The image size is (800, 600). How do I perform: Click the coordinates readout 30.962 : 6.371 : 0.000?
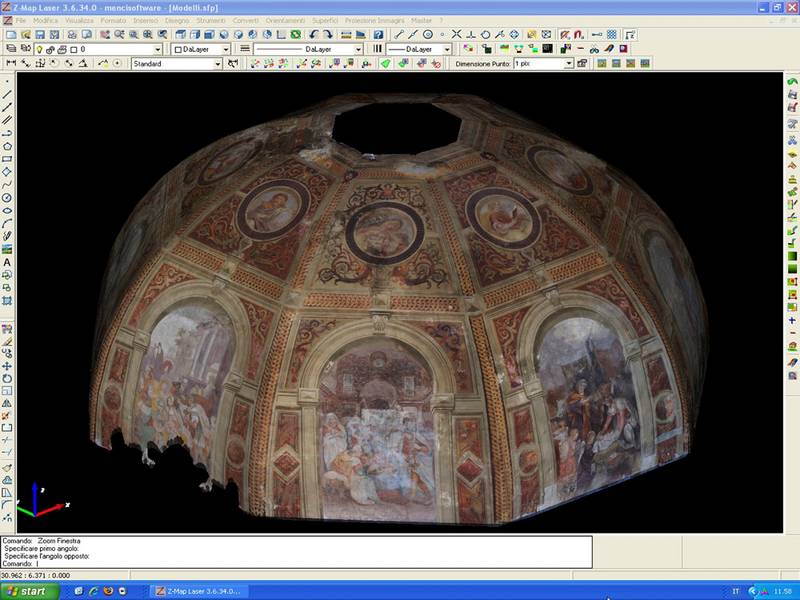(x=36, y=576)
